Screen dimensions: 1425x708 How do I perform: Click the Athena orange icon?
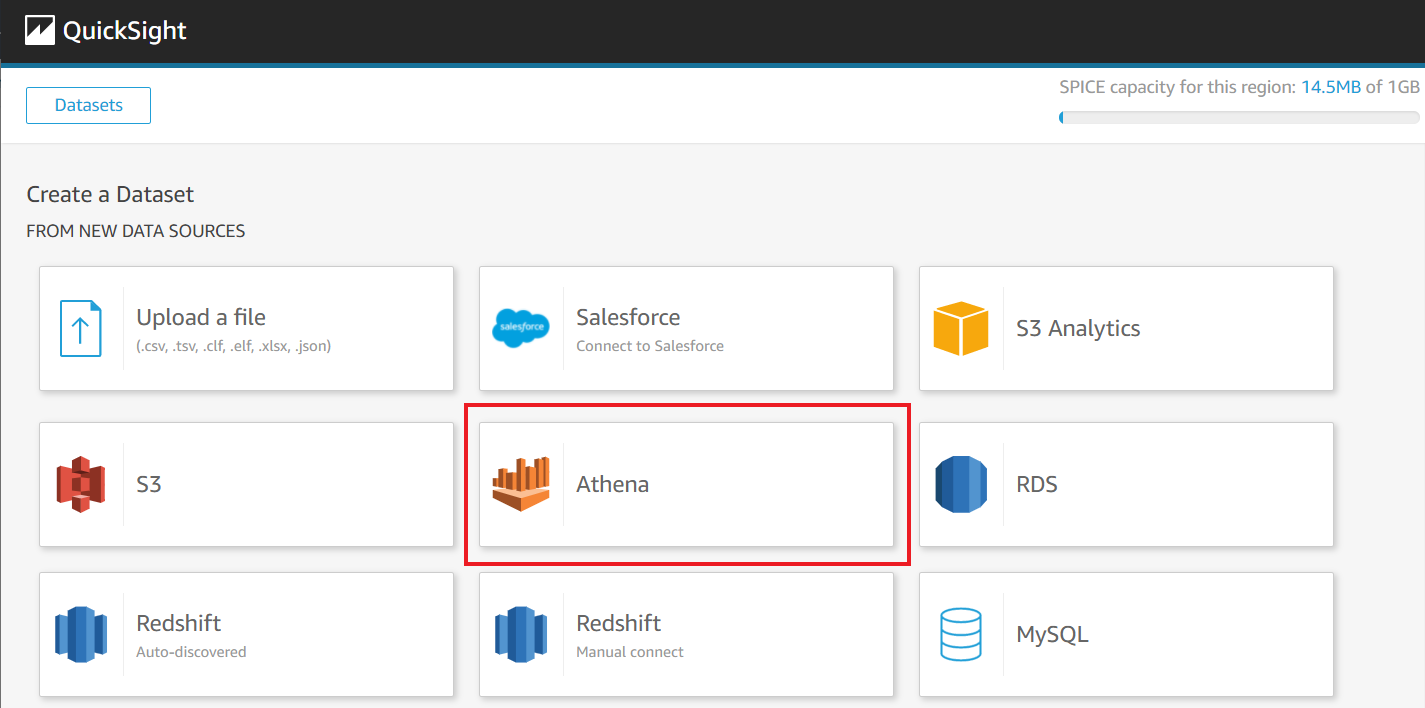(x=521, y=484)
